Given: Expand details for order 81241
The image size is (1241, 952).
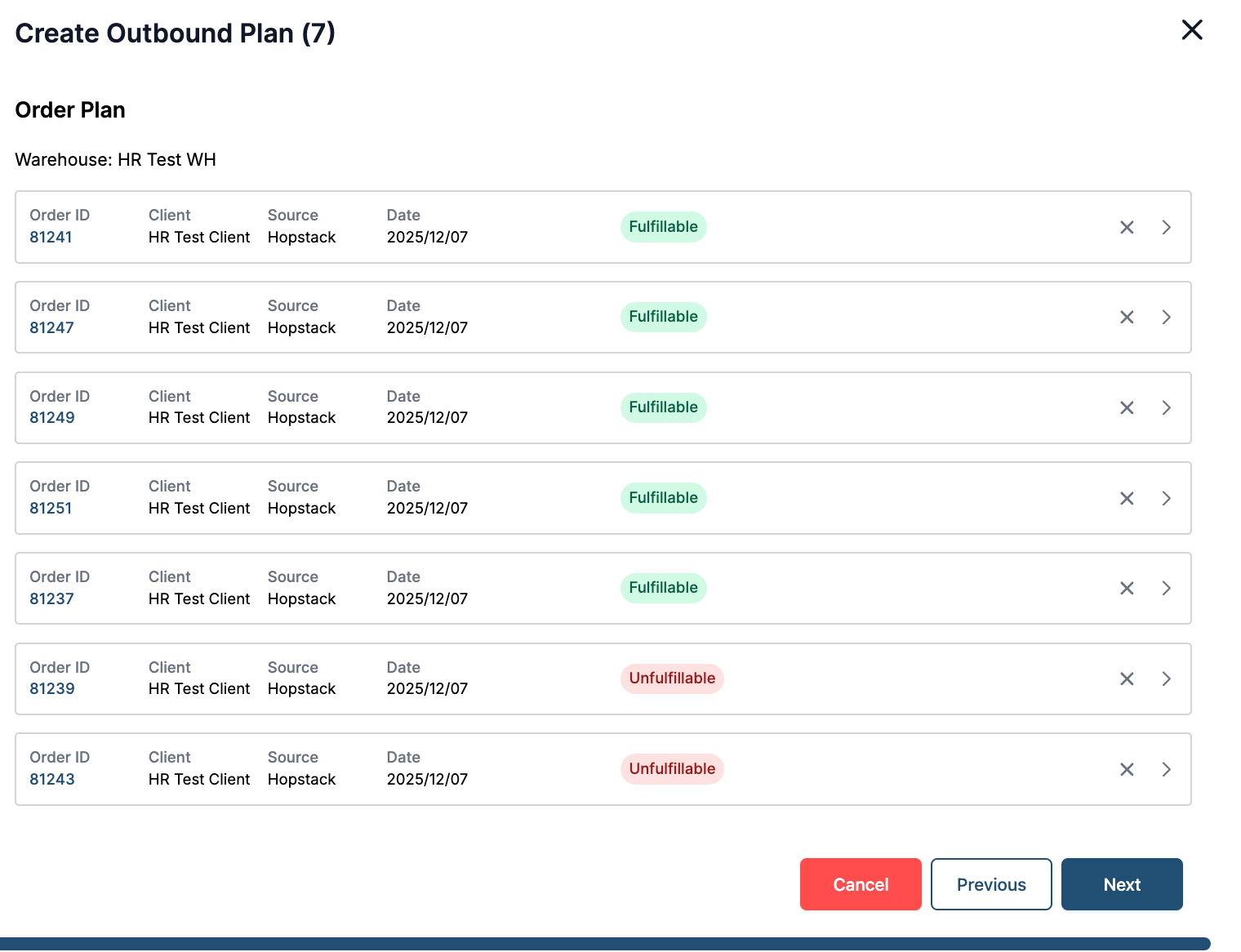Looking at the screenshot, I should (1167, 228).
